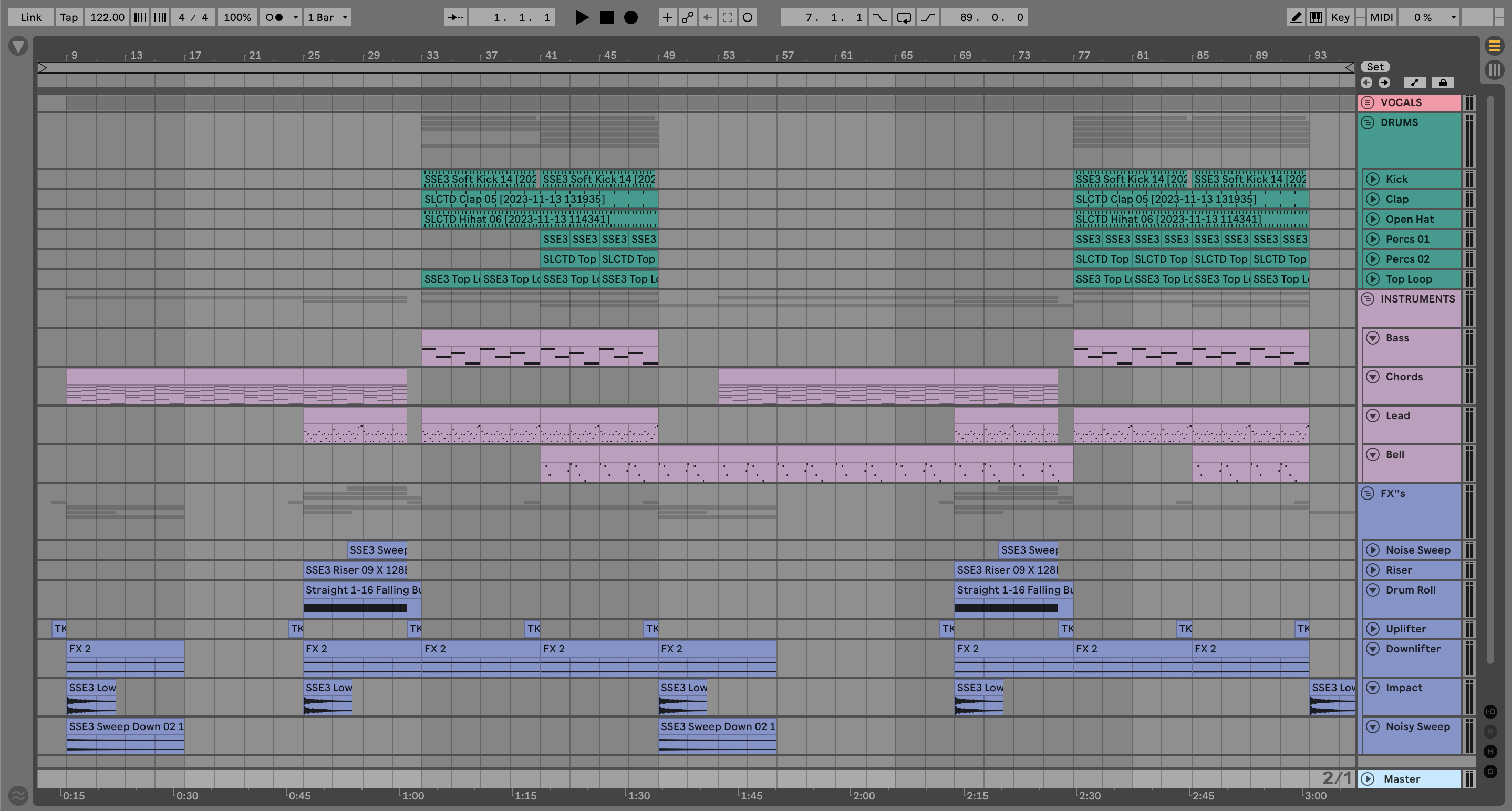Toggle the Draw Mode pencil icon
1512x811 pixels.
[x=1296, y=17]
